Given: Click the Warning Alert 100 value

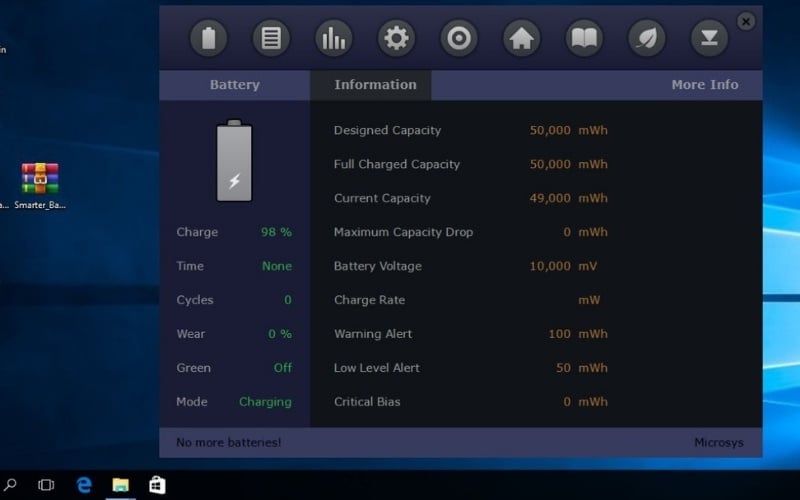Looking at the screenshot, I should [x=559, y=334].
